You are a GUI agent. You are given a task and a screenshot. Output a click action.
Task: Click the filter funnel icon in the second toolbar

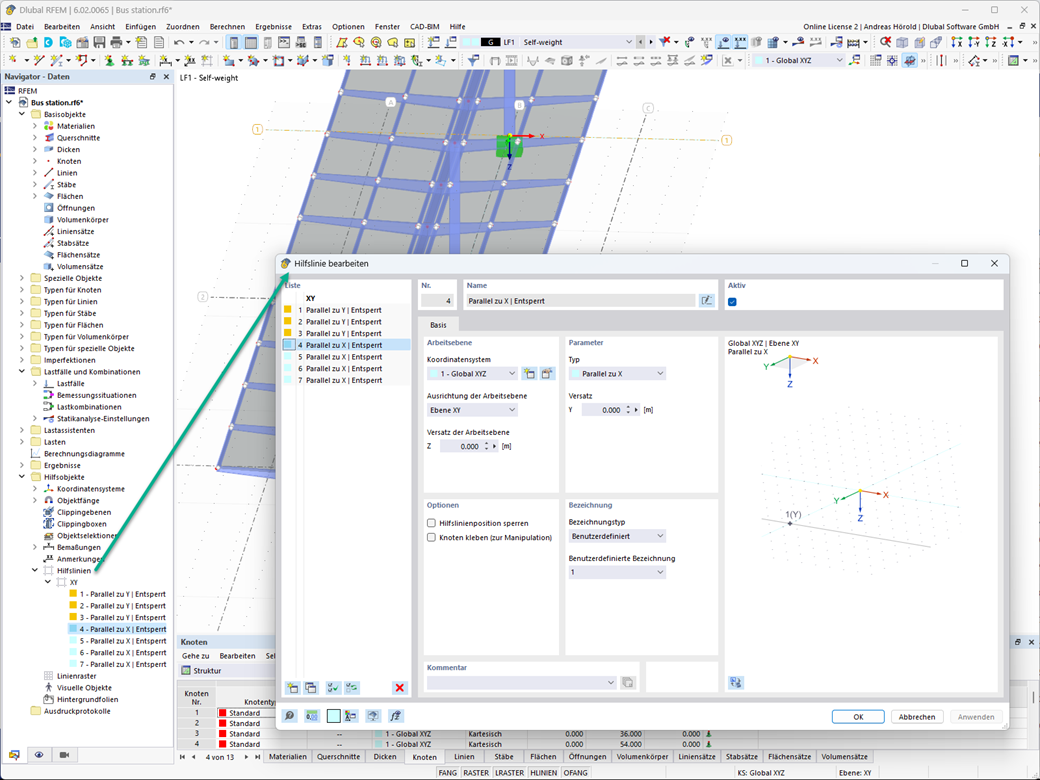(x=474, y=60)
